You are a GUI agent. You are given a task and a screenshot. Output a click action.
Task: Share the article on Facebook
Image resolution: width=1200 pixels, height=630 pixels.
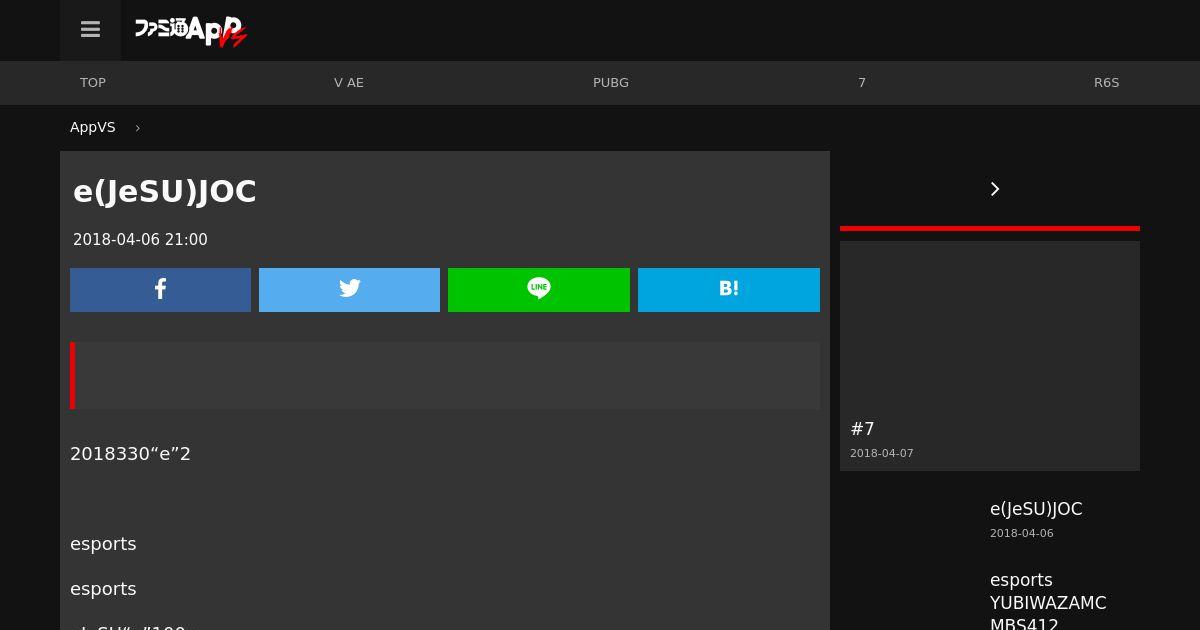(160, 289)
